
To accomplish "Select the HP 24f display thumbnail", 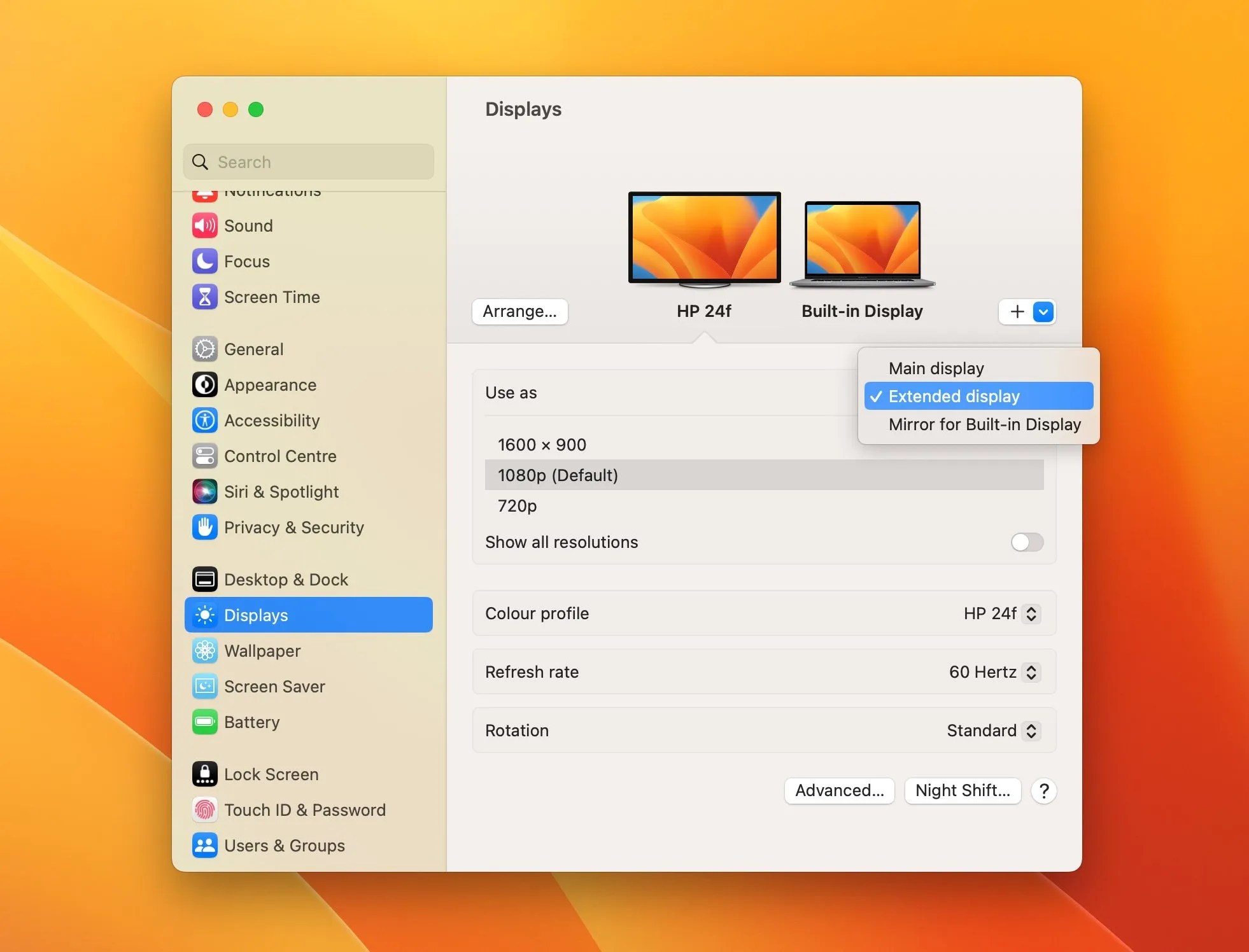I will click(704, 239).
